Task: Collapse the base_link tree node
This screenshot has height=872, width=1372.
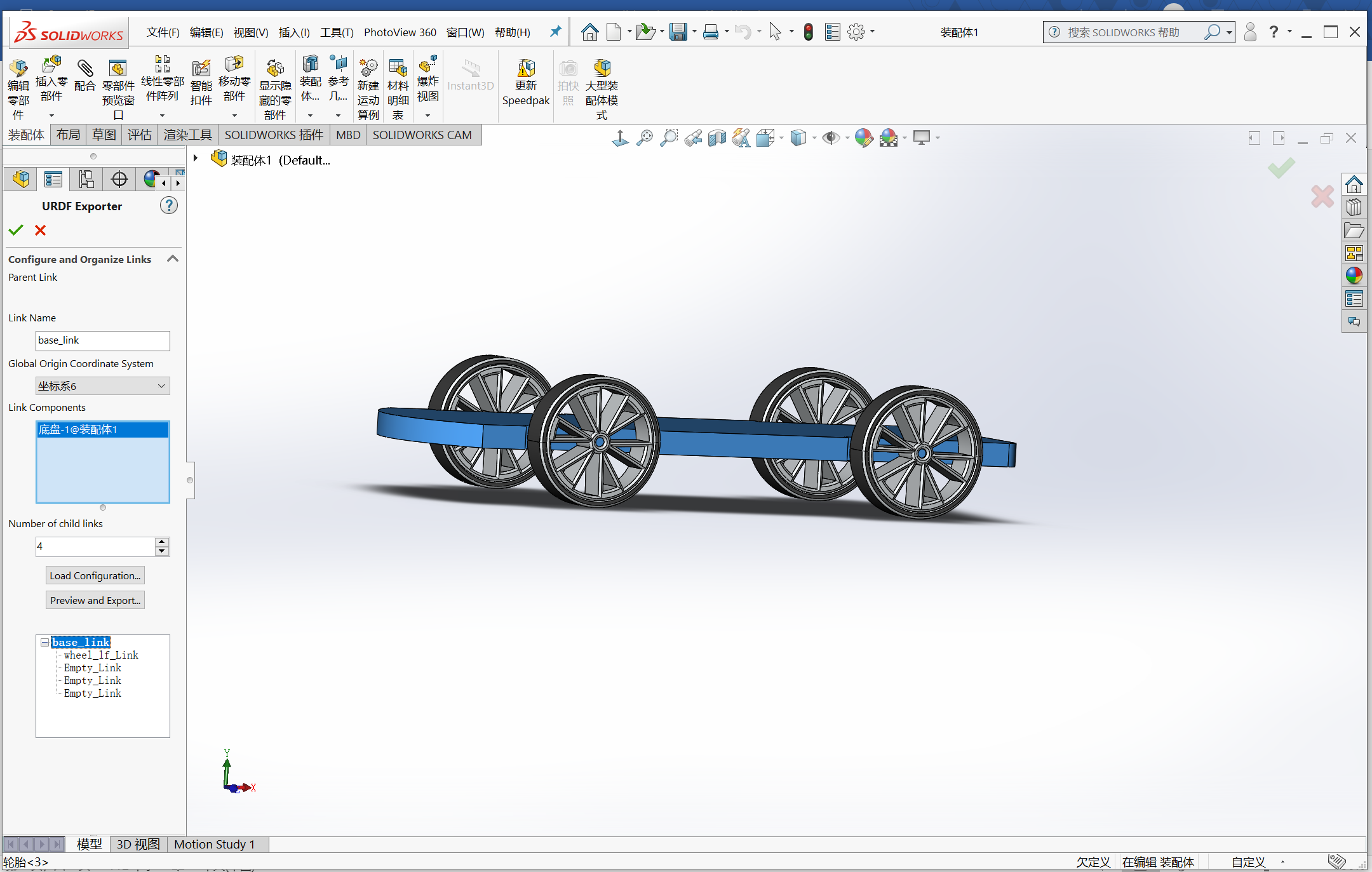Action: pyautogui.click(x=44, y=642)
